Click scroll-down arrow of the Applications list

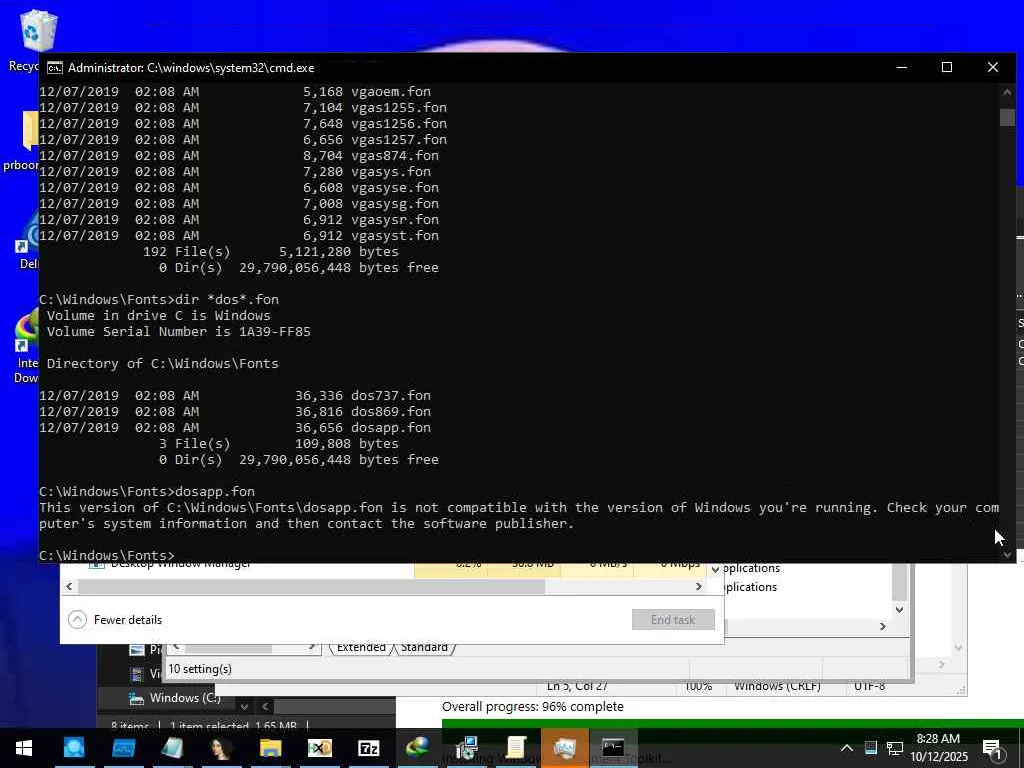(899, 609)
